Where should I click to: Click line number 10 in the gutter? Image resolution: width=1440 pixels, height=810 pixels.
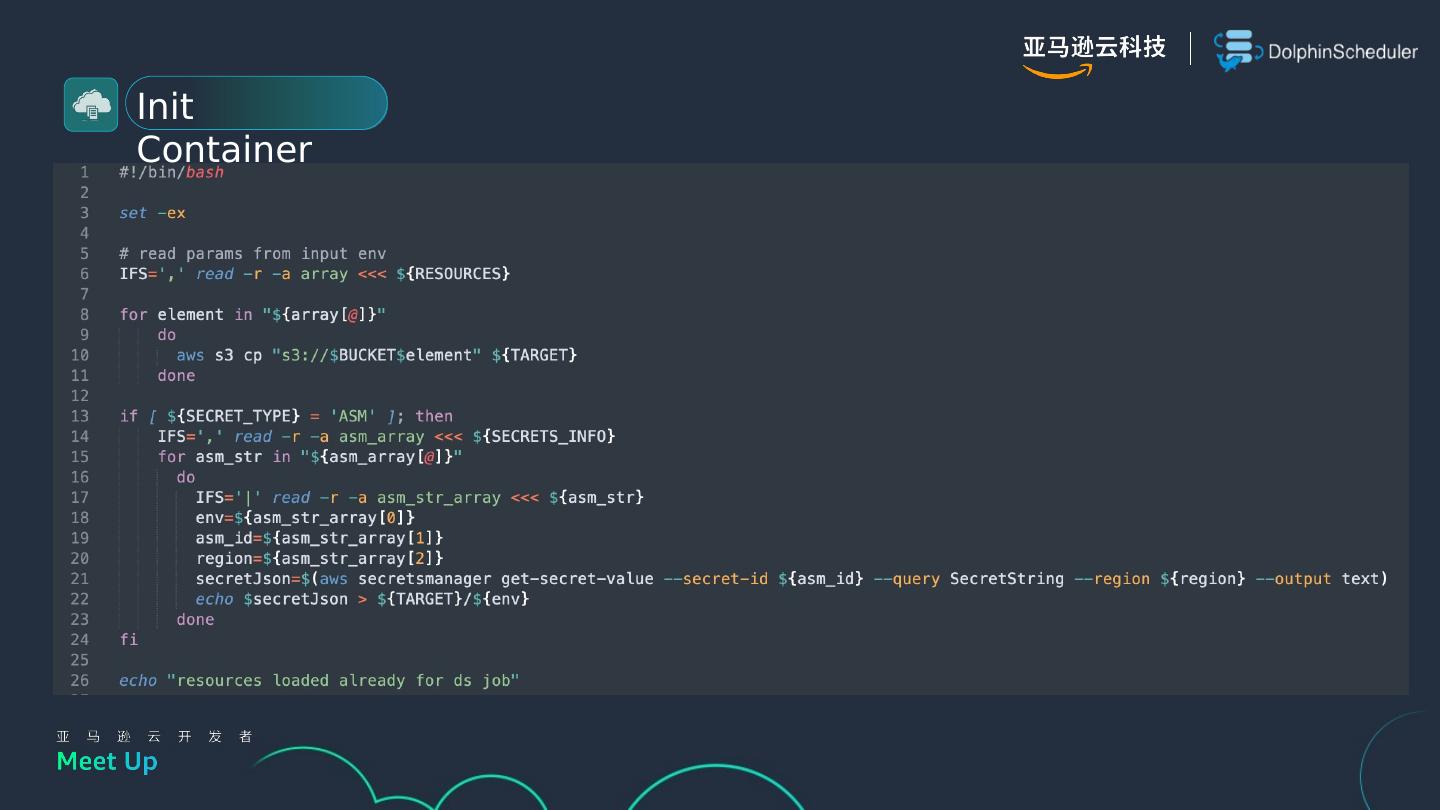tap(79, 355)
